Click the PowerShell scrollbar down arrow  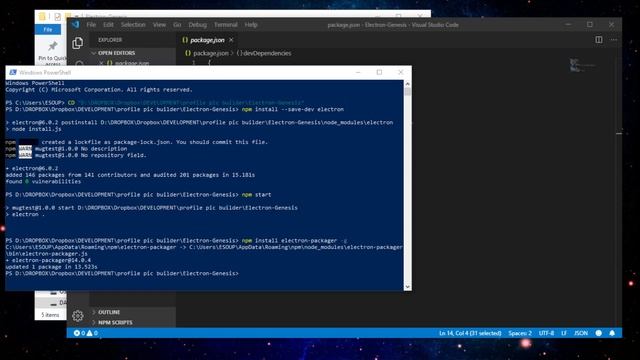pyautogui.click(x=407, y=287)
